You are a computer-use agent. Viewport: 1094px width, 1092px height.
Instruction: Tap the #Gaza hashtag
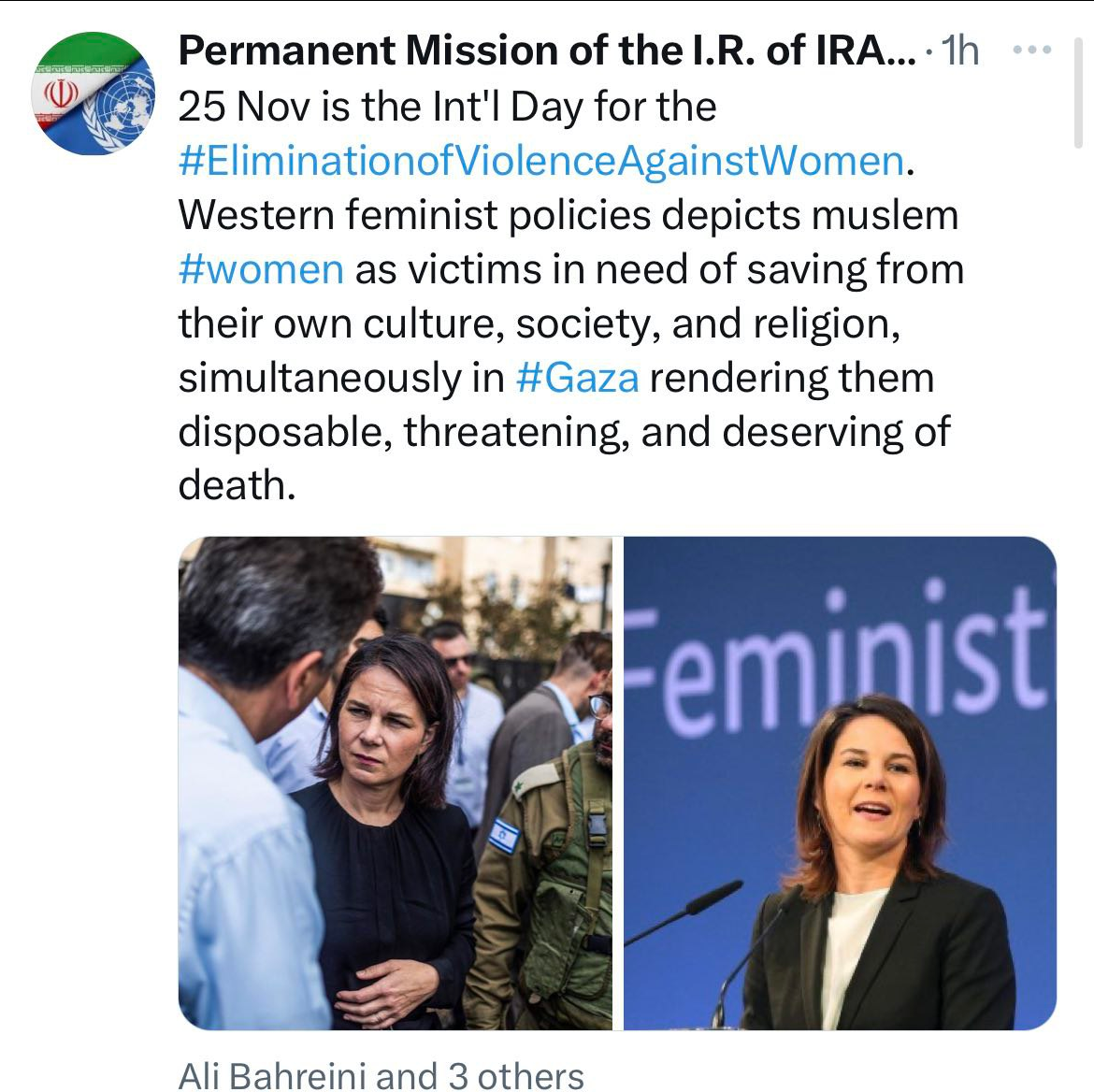click(x=577, y=378)
